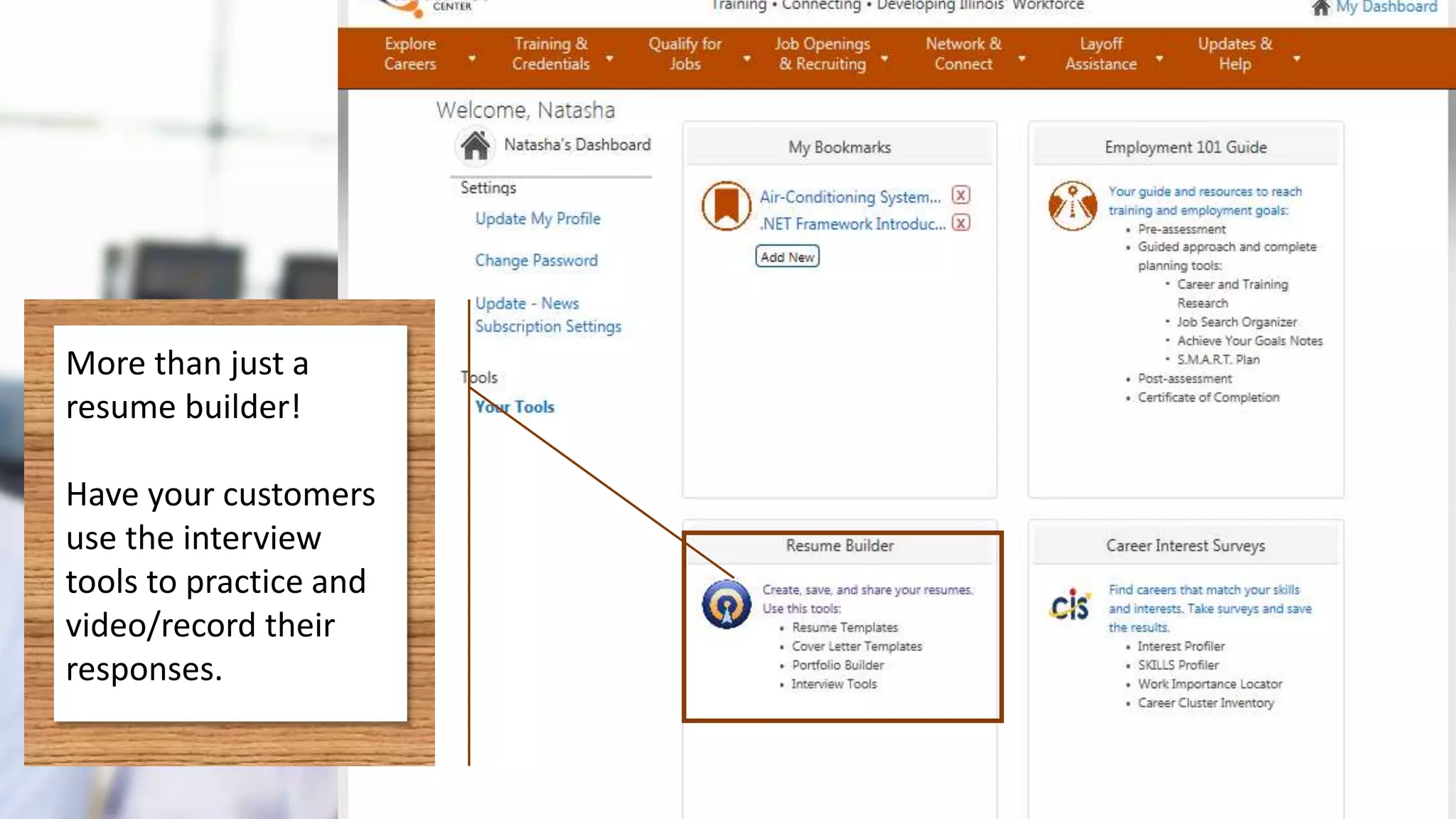Viewport: 1456px width, 819px height.
Task: Expand the Training & Credentials arrow
Action: (x=609, y=58)
